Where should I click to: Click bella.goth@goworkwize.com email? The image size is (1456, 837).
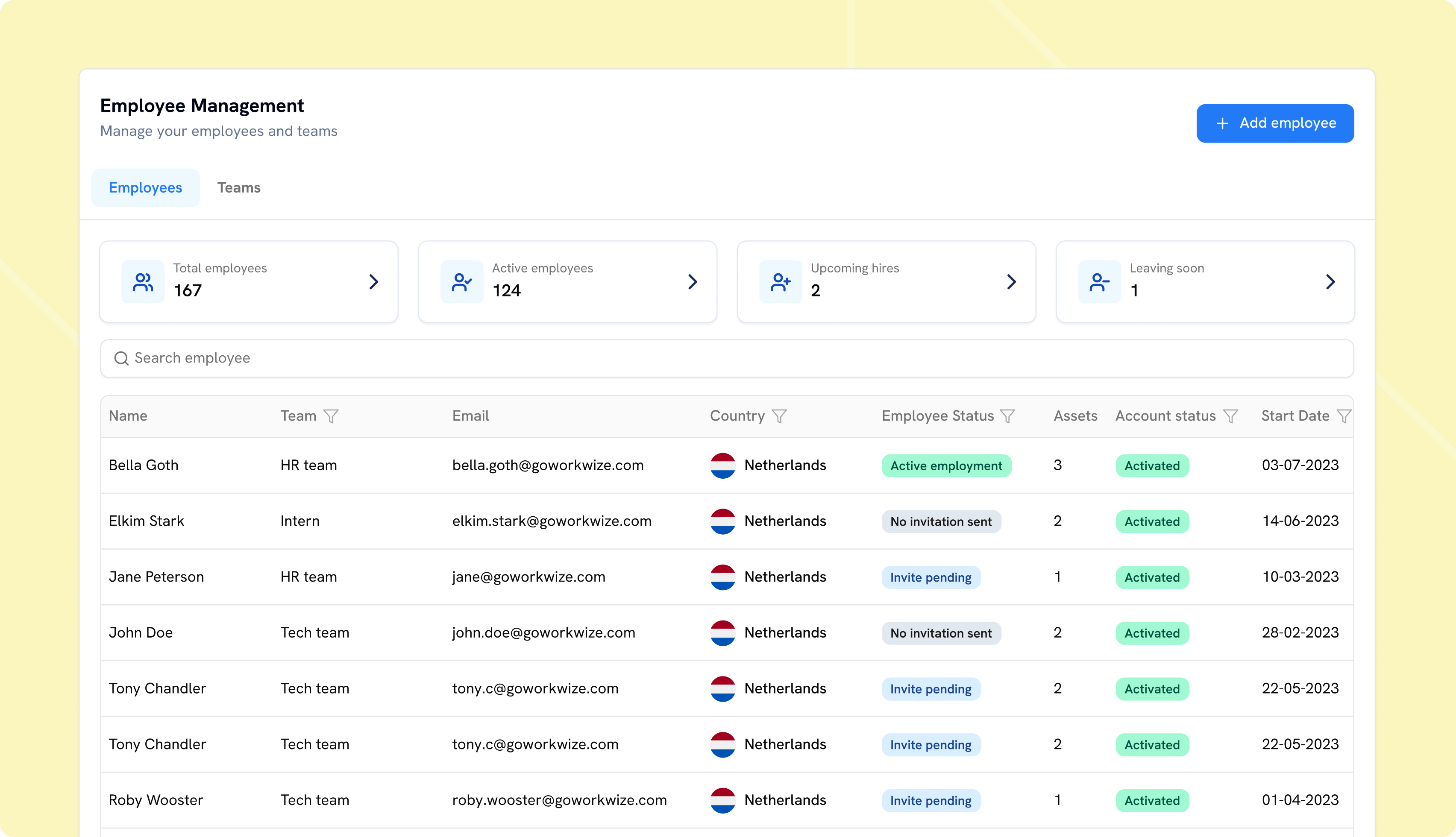point(547,465)
